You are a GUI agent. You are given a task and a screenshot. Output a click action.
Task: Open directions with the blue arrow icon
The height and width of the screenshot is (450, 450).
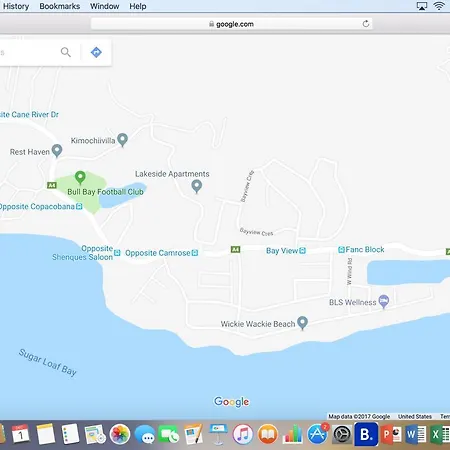click(96, 52)
